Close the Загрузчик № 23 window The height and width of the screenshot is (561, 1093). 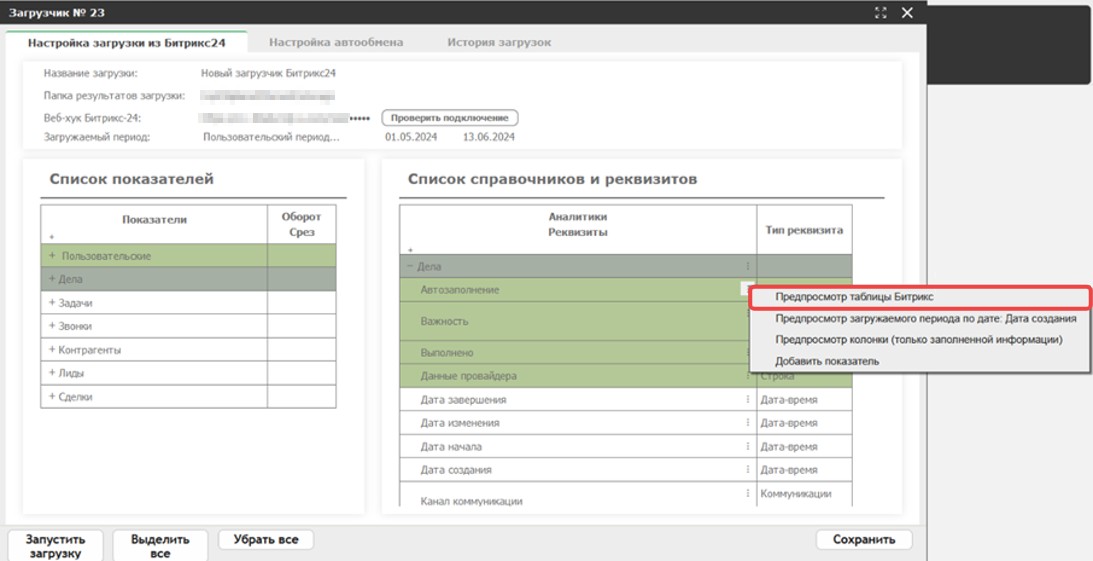pos(907,12)
